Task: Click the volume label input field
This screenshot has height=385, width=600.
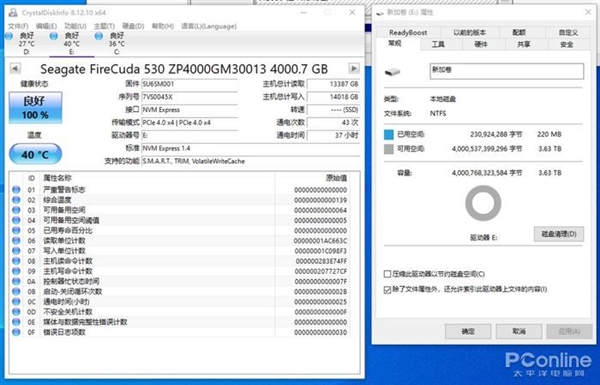Action: click(x=507, y=71)
